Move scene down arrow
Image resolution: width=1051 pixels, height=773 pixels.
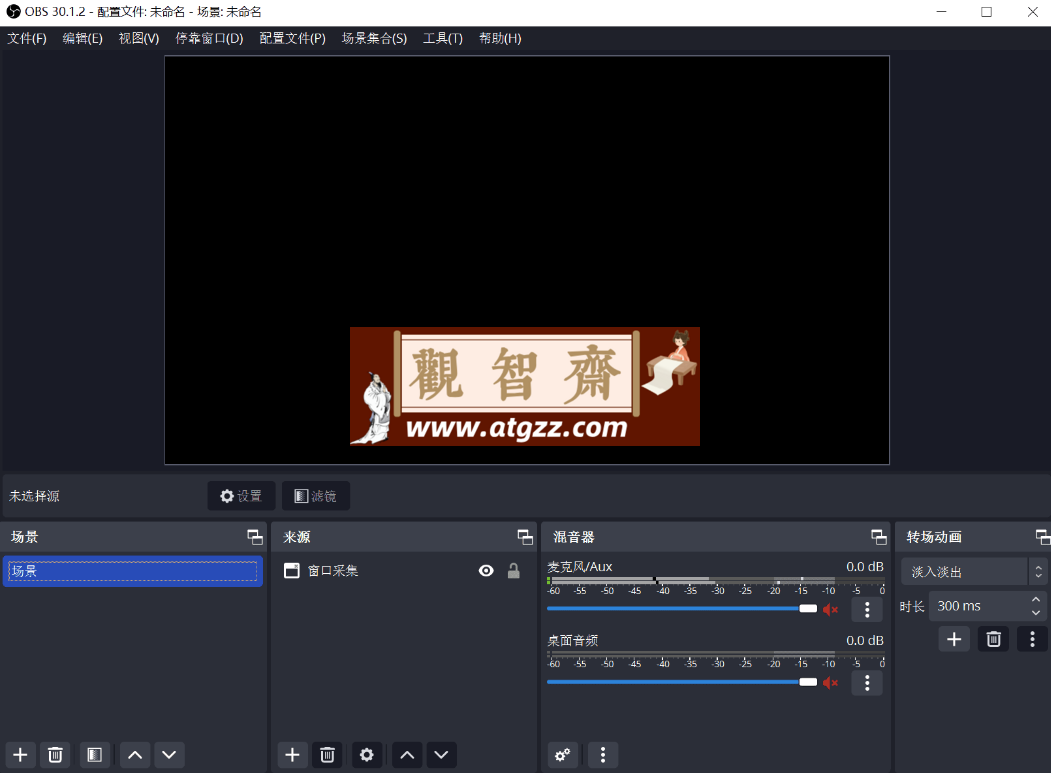(169, 755)
